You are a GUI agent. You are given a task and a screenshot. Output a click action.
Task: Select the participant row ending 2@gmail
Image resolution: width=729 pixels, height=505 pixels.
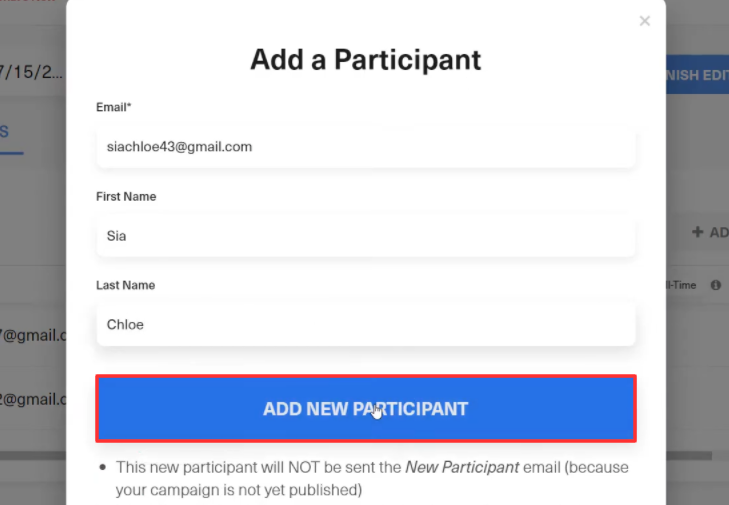(33, 399)
